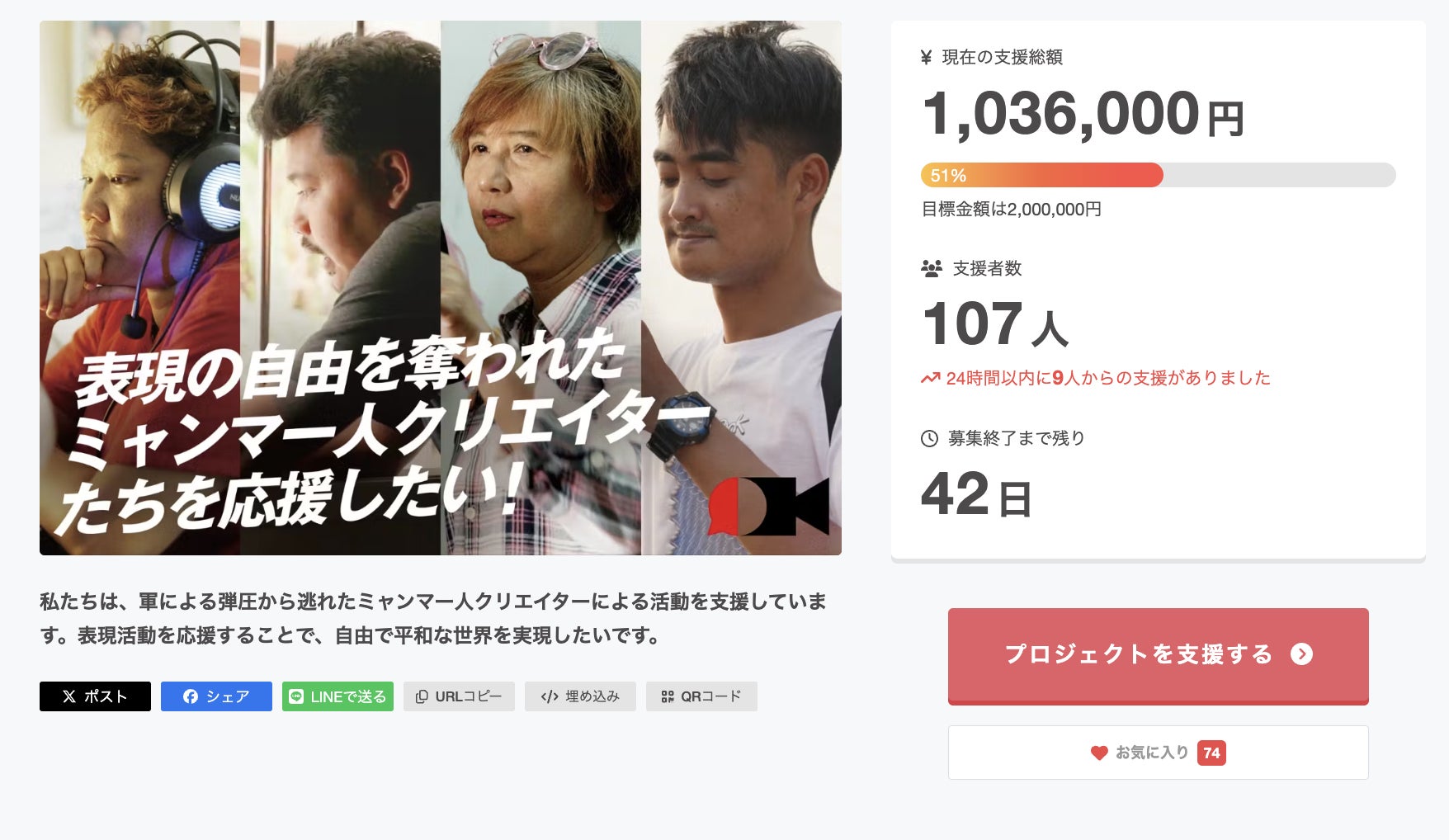Click the X post share button
1449x840 pixels.
[x=95, y=696]
